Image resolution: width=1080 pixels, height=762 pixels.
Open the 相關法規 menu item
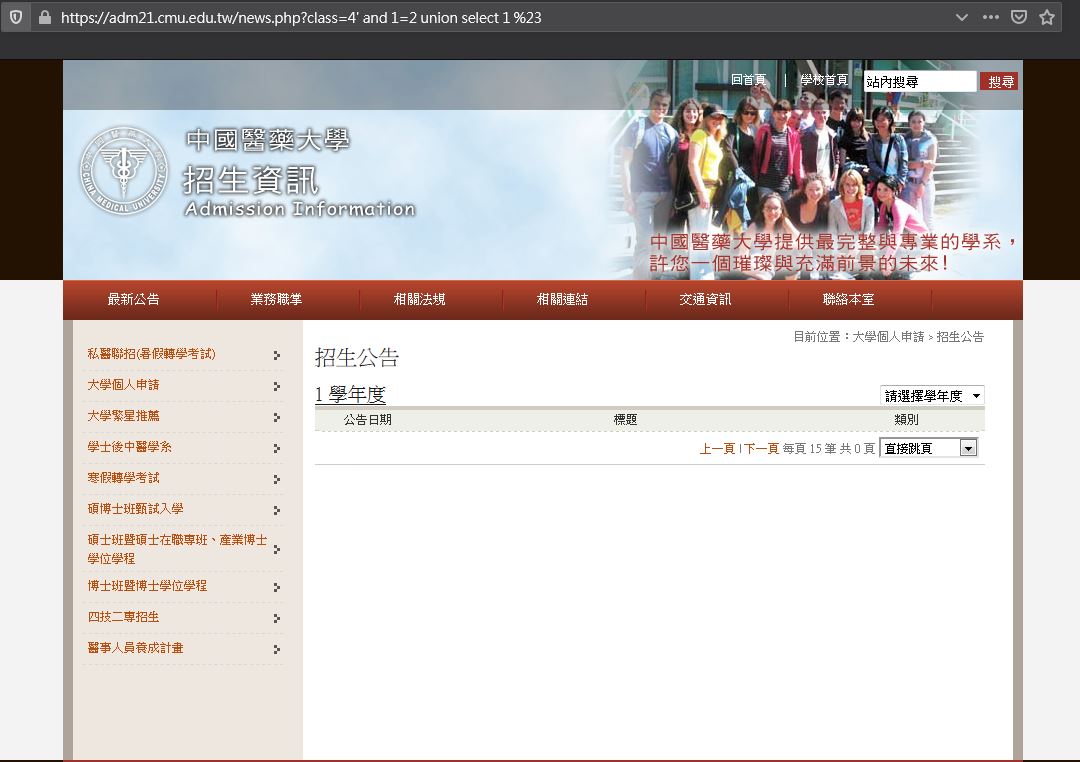point(419,299)
